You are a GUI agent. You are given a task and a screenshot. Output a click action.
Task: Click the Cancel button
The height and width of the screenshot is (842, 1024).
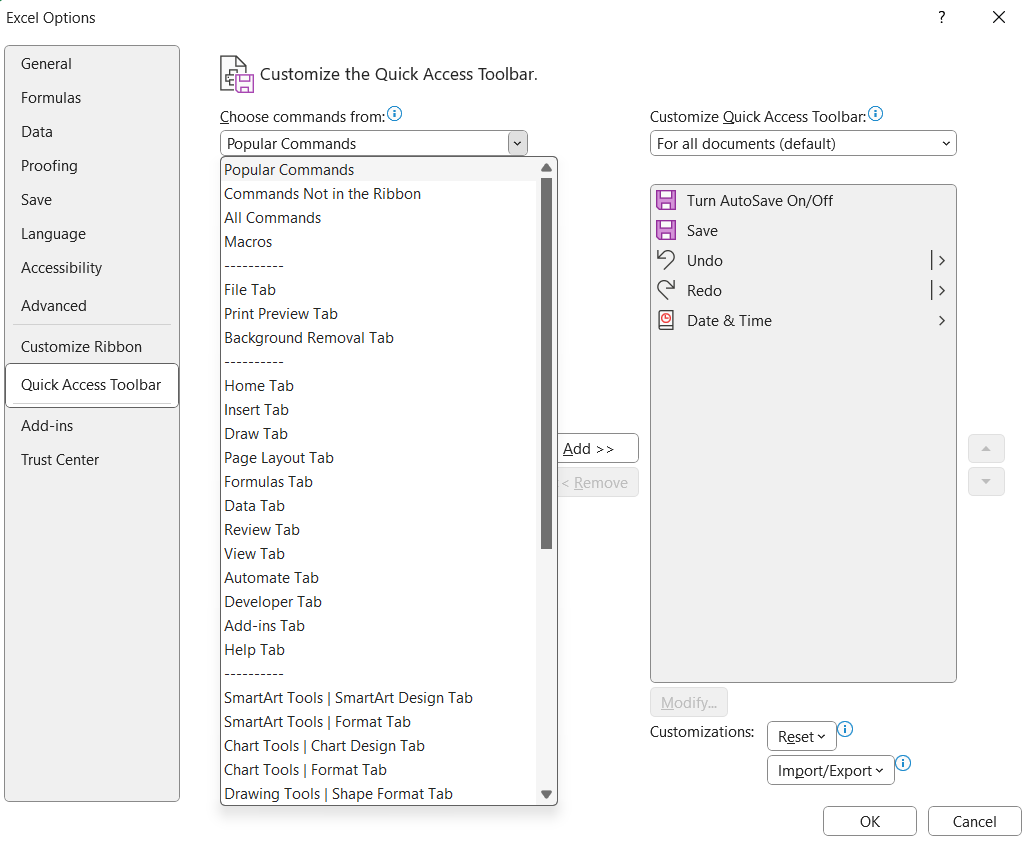click(974, 821)
